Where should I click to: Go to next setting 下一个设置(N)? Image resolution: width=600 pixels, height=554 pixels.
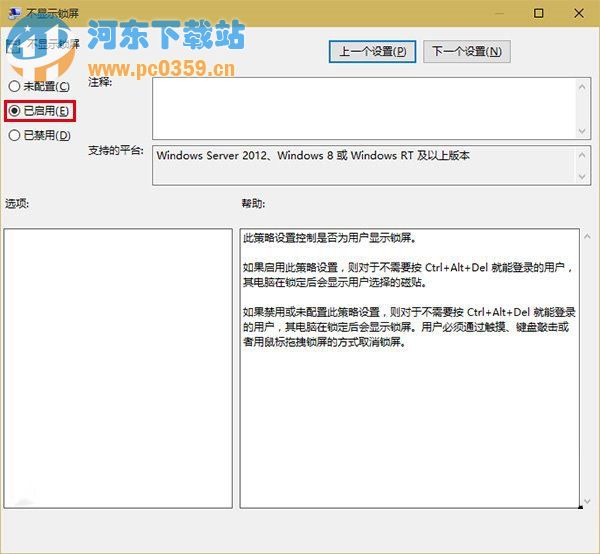[x=467, y=51]
